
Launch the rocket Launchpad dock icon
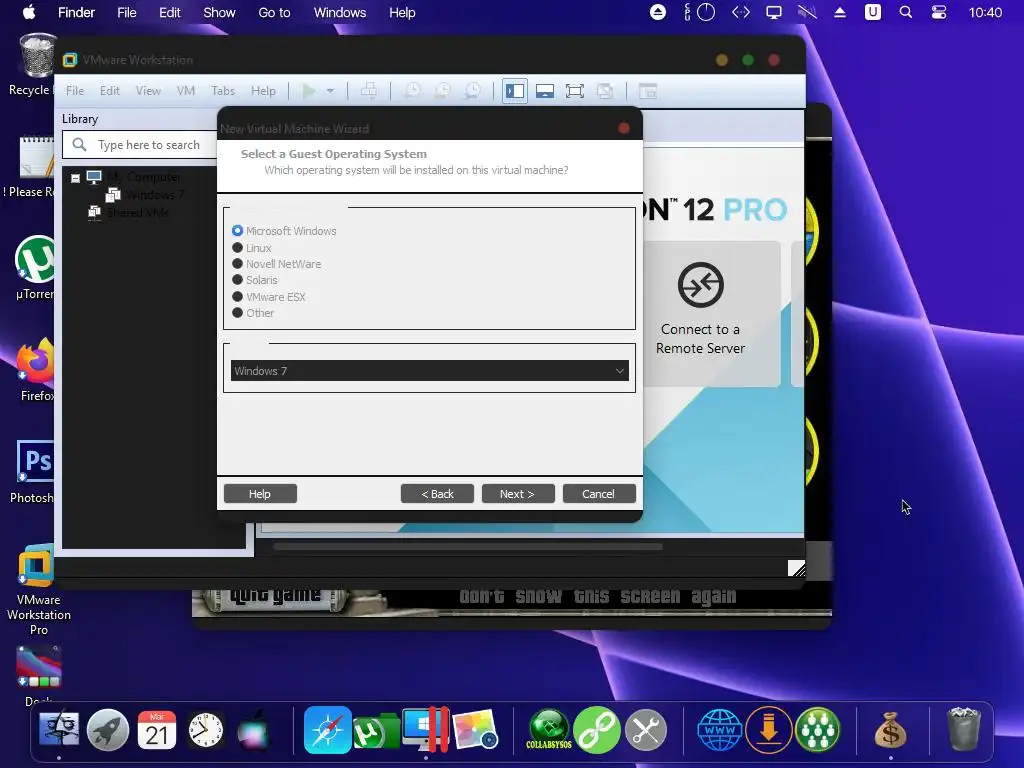[108, 729]
